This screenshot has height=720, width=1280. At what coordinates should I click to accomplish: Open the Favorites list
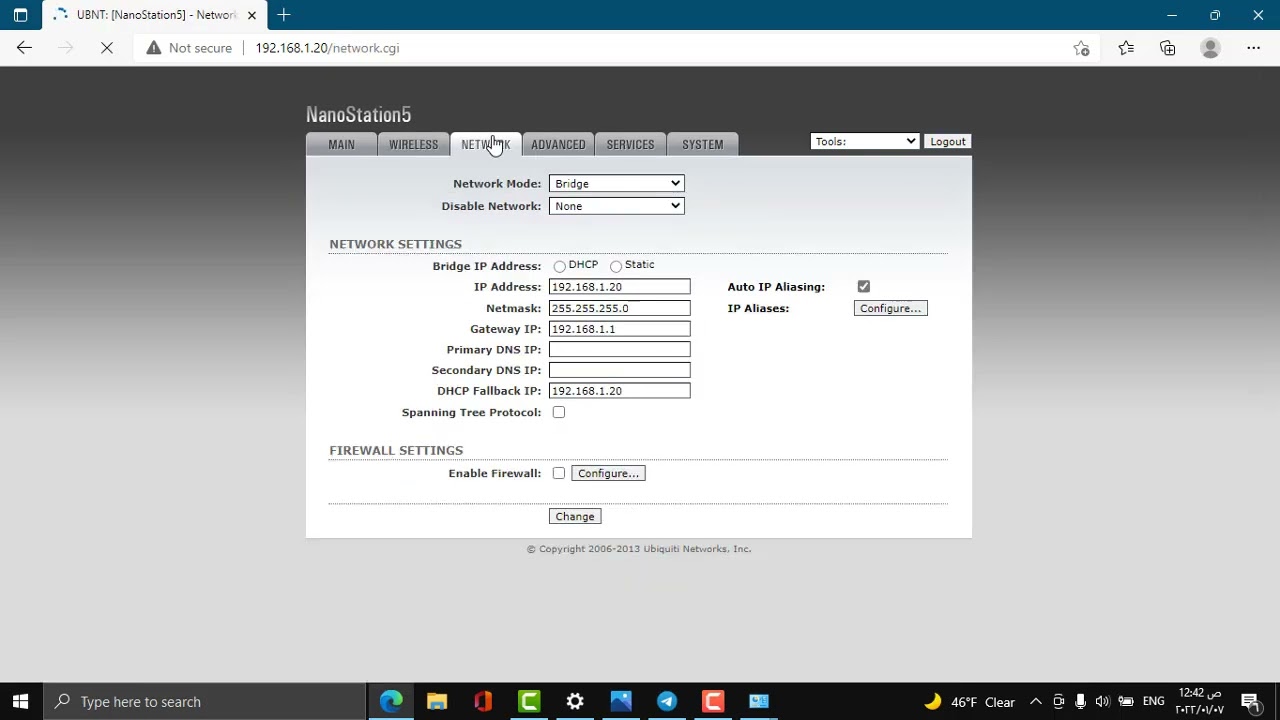1126,48
